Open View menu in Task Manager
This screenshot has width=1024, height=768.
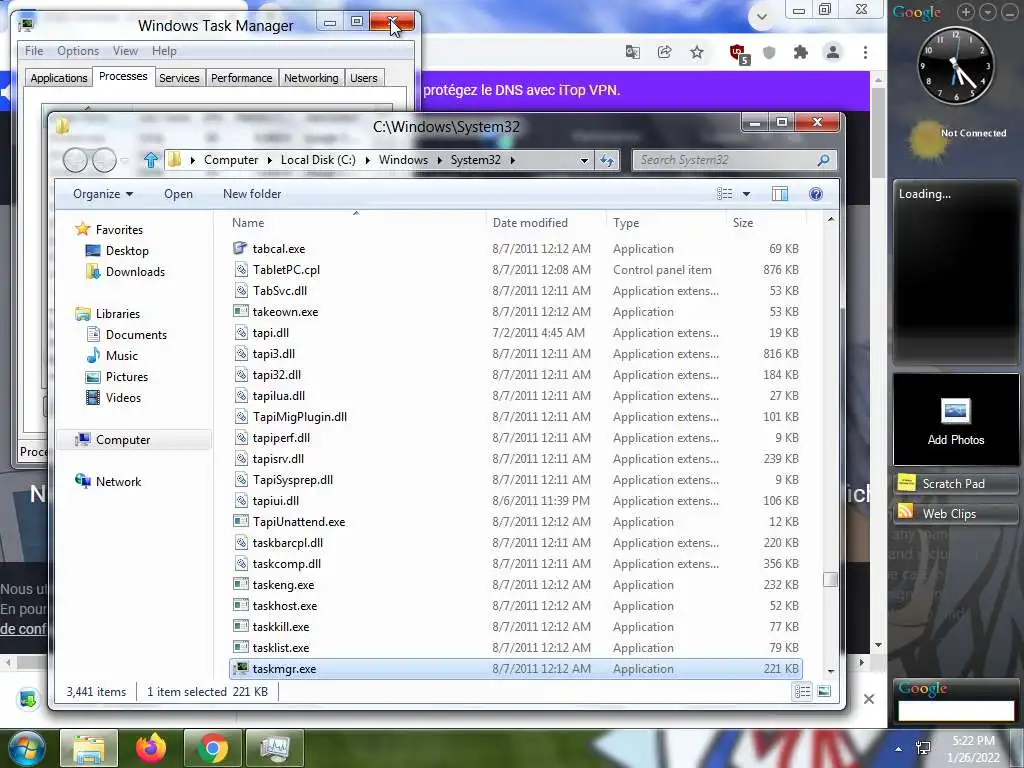pyautogui.click(x=125, y=51)
